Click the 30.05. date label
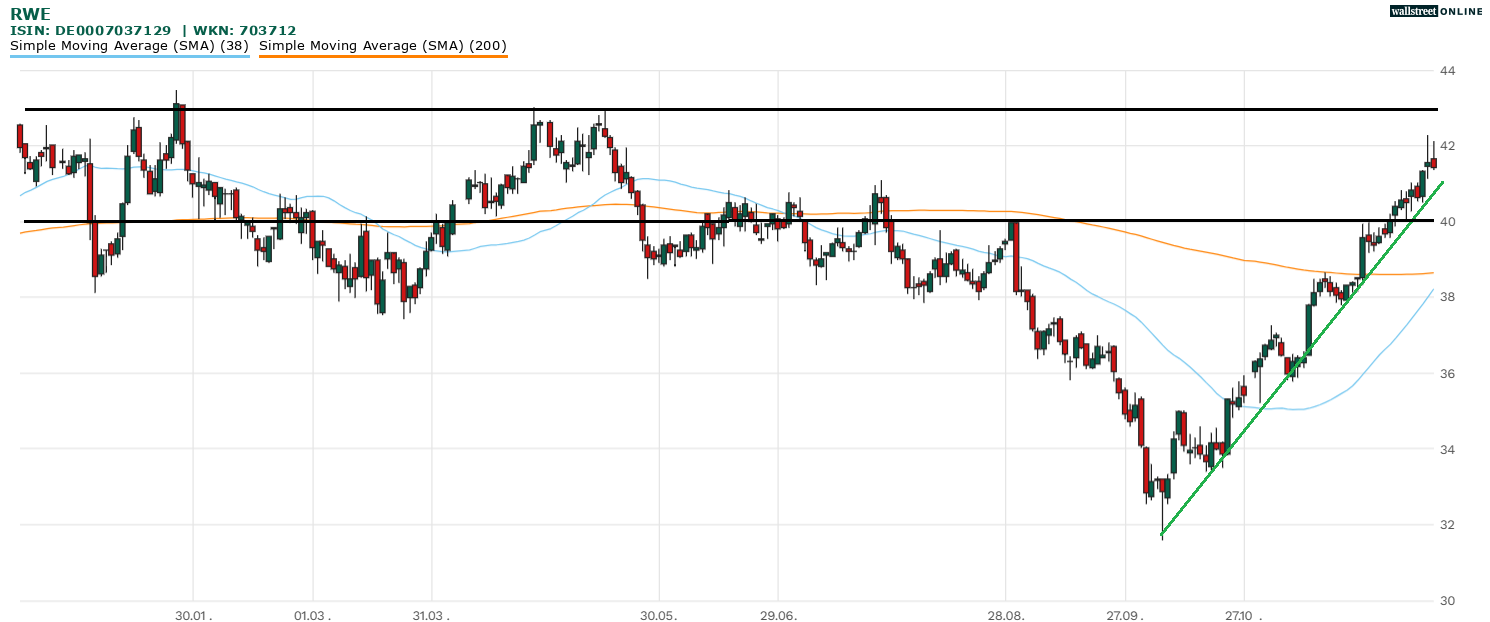Image resolution: width=1490 pixels, height=622 pixels. point(658,613)
